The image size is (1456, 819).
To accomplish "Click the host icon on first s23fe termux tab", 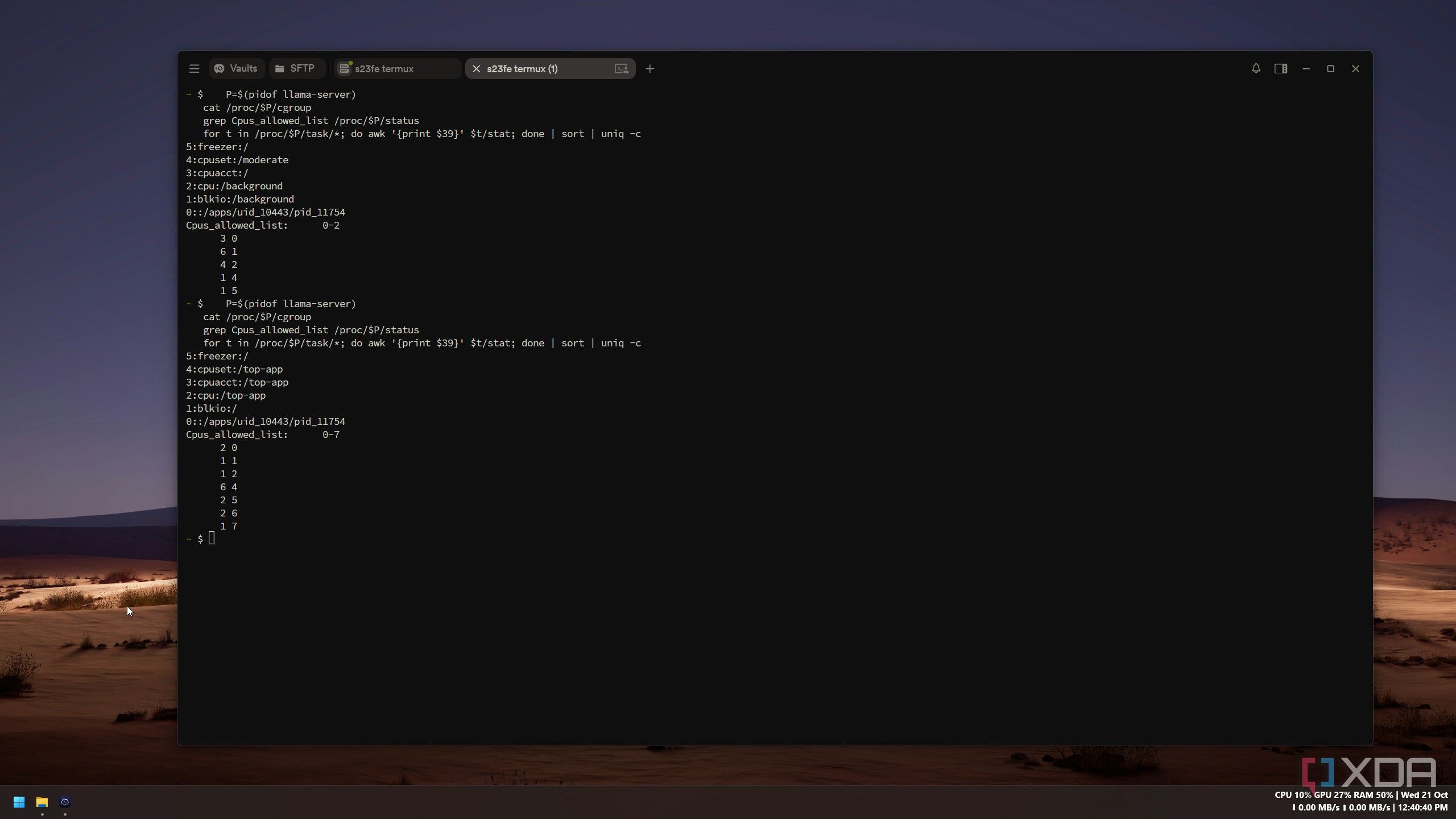I will point(345,69).
